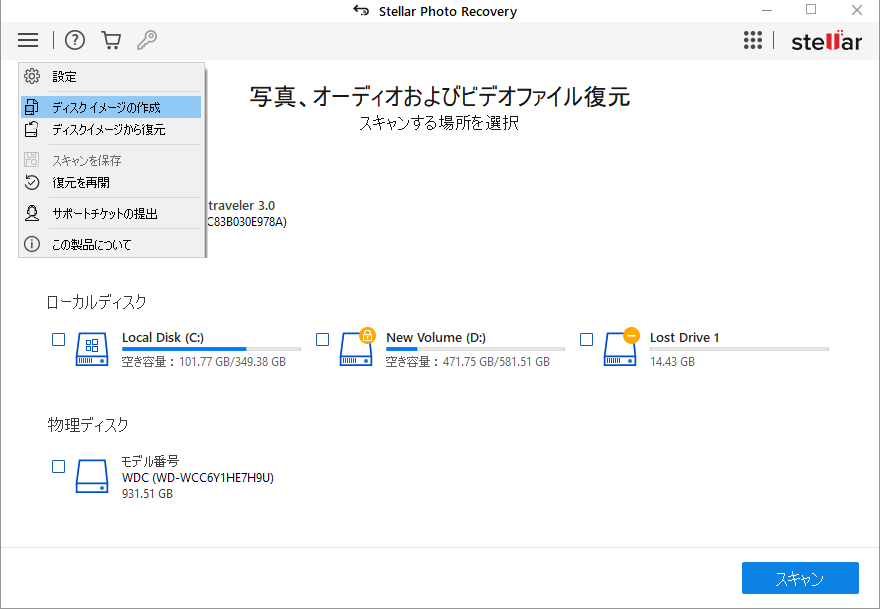Click the key activation icon
The width and height of the screenshot is (880, 609).
[147, 40]
